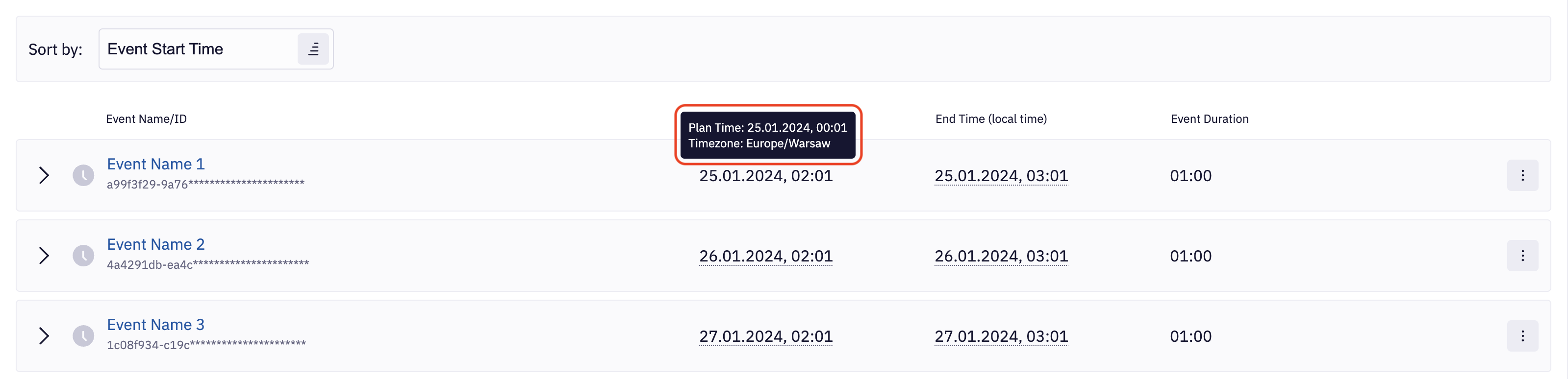Open the more options menu for Event Name 1
The width and height of the screenshot is (1568, 379).
point(1522,175)
